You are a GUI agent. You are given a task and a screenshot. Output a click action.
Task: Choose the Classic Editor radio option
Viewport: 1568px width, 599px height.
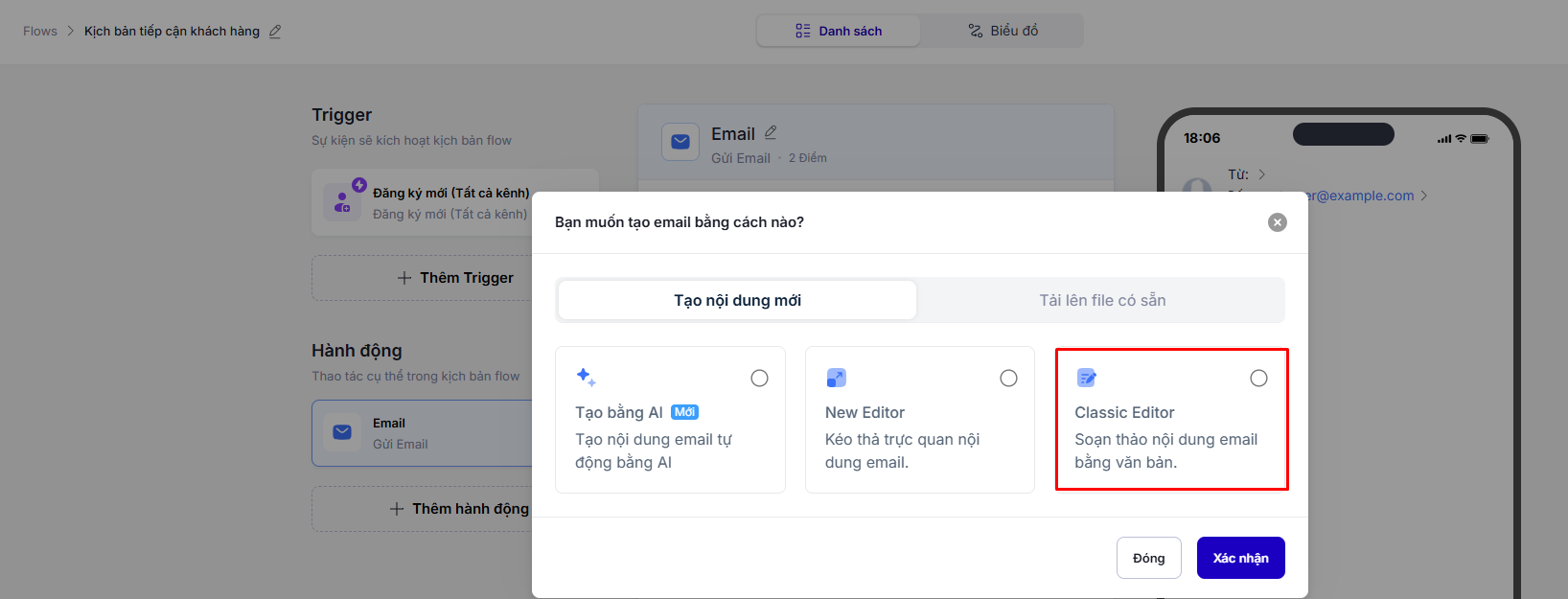click(1258, 379)
